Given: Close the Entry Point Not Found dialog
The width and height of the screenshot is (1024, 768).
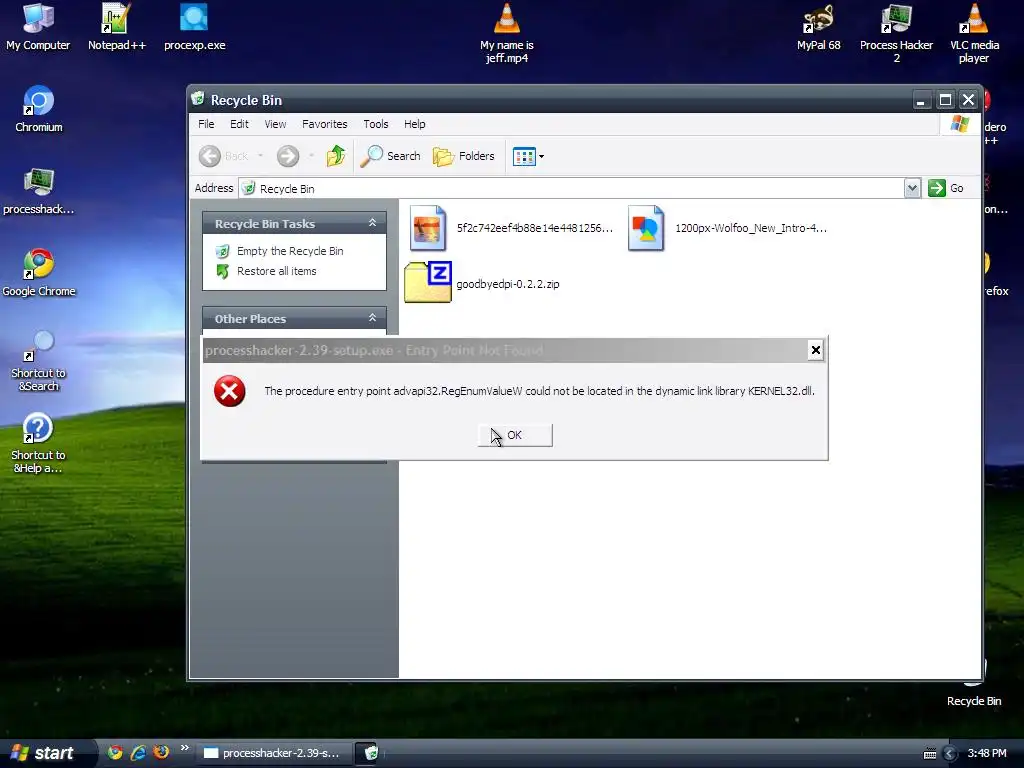Looking at the screenshot, I should (816, 350).
